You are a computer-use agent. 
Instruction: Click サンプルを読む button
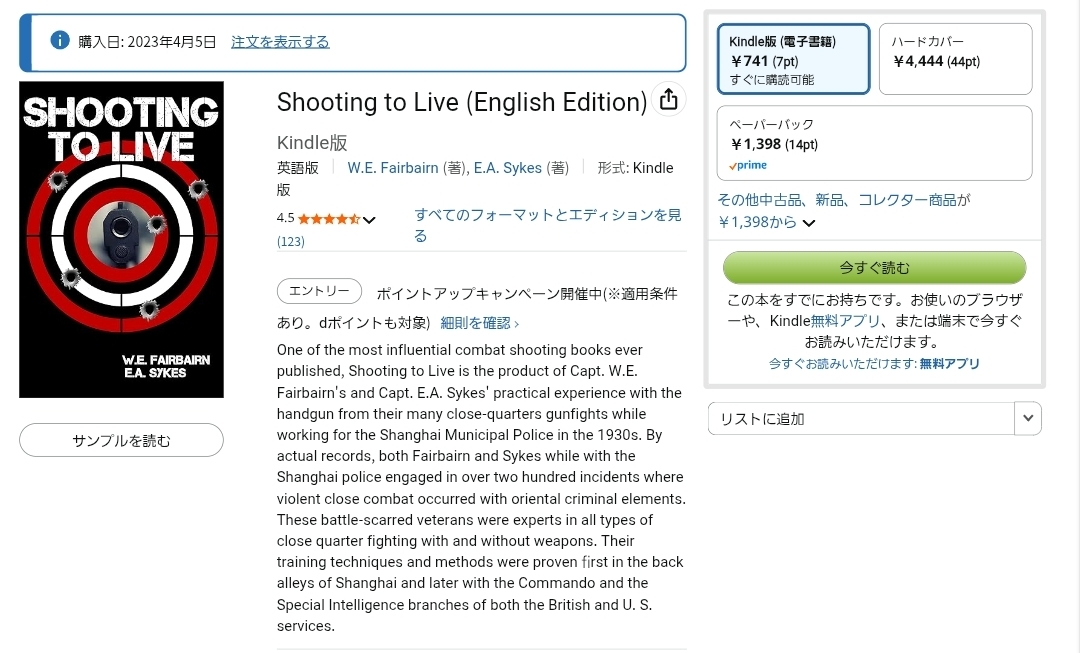click(121, 440)
